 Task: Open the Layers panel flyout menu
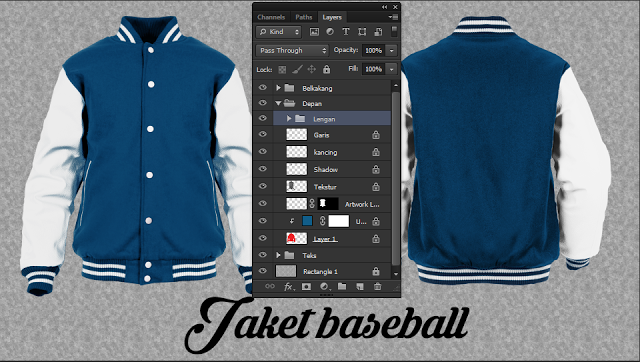coord(393,17)
